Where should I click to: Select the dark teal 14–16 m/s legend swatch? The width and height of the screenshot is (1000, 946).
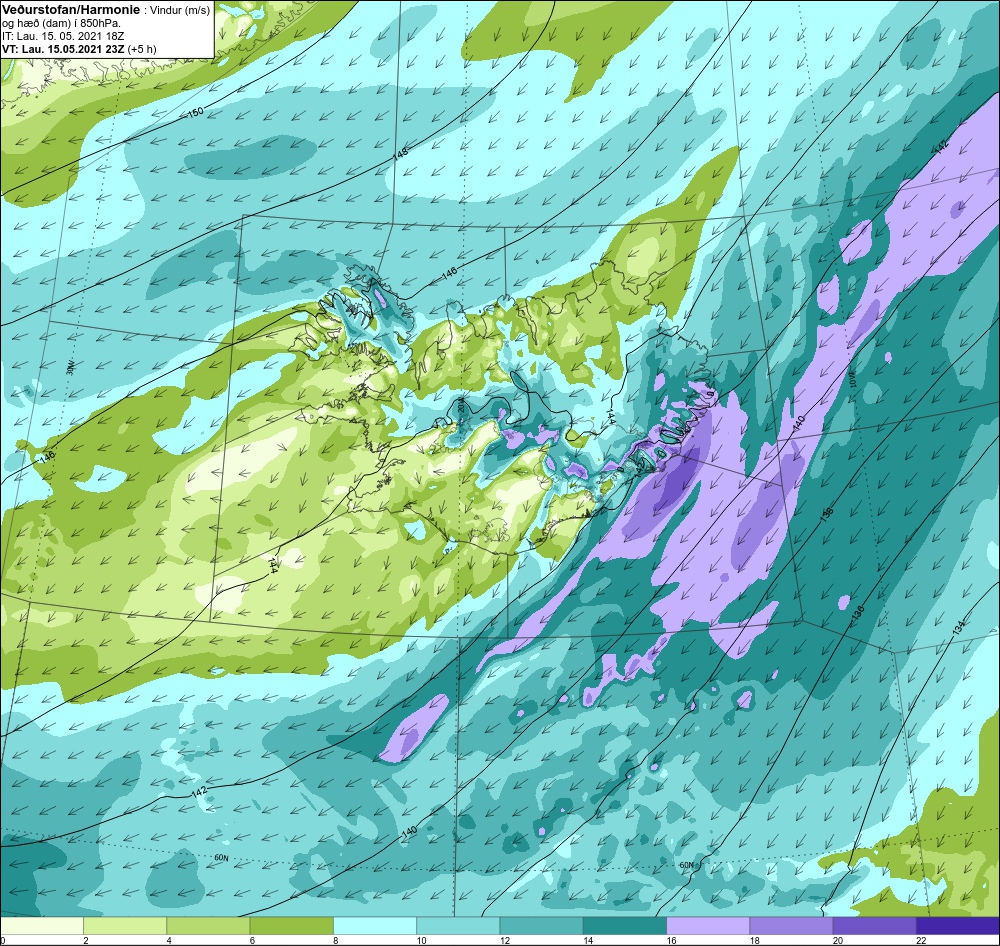(625, 925)
